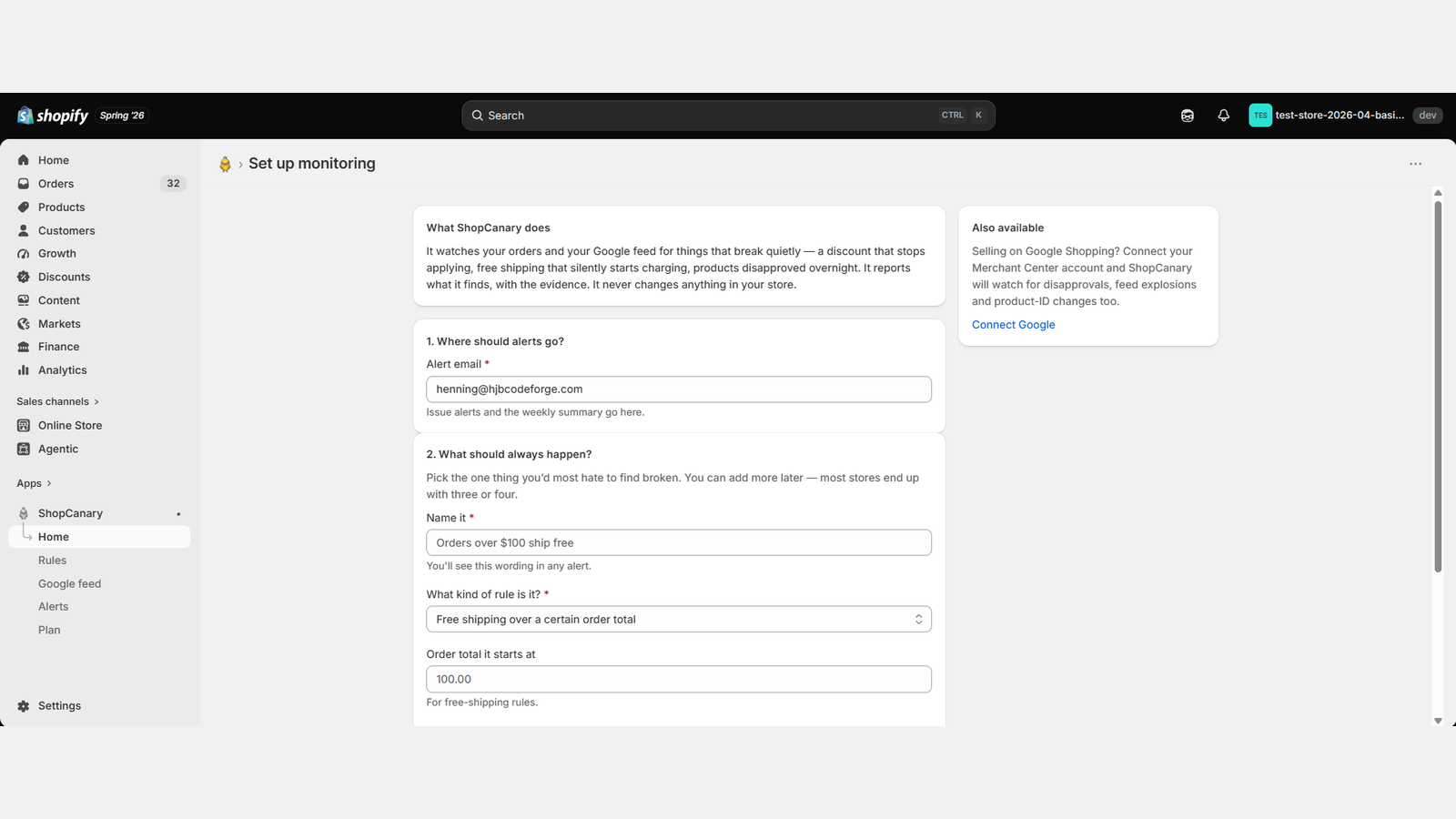
Task: Open Products in the sidebar
Action: click(61, 207)
